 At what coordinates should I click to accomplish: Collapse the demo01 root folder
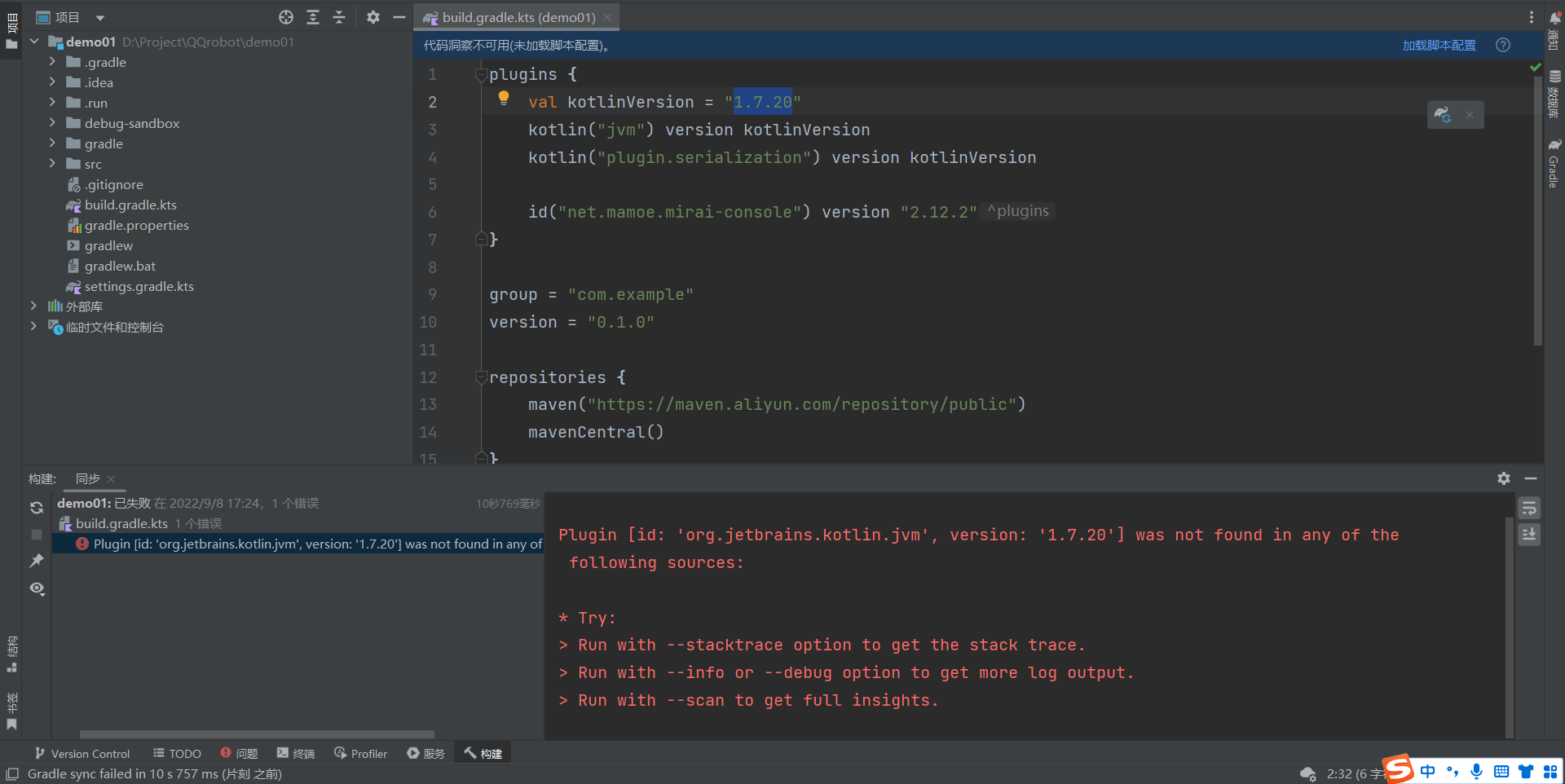(x=34, y=41)
